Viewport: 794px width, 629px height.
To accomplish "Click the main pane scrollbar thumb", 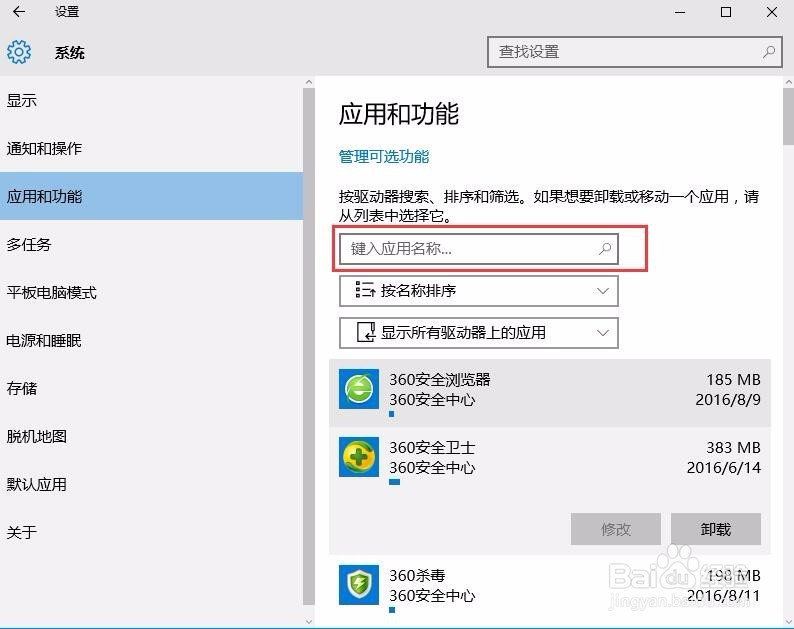I will pyautogui.click(x=788, y=116).
